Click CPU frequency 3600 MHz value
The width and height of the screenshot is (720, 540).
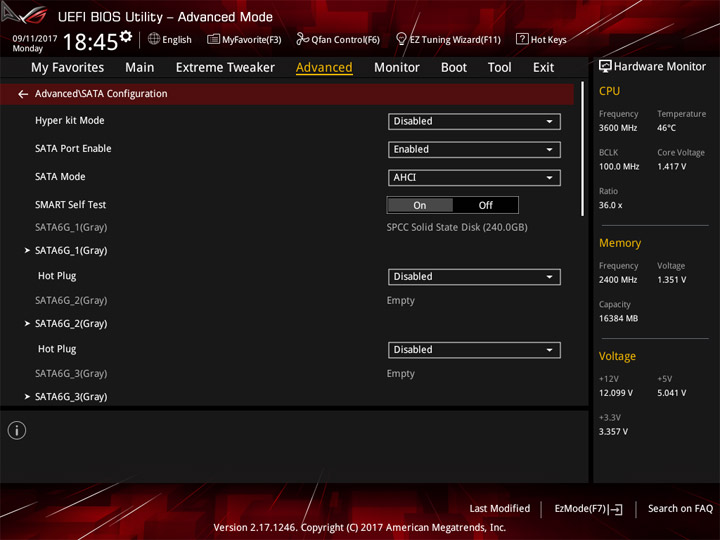click(618, 128)
